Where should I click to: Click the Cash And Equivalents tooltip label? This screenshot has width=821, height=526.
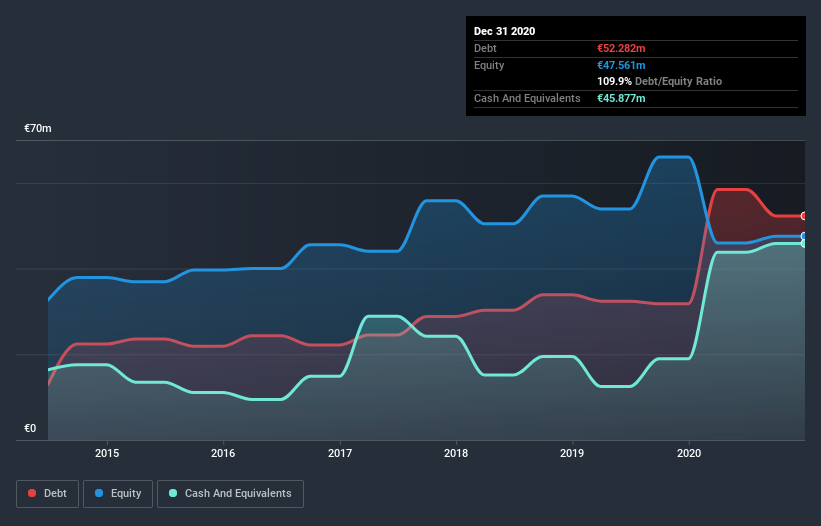pyautogui.click(x=527, y=98)
